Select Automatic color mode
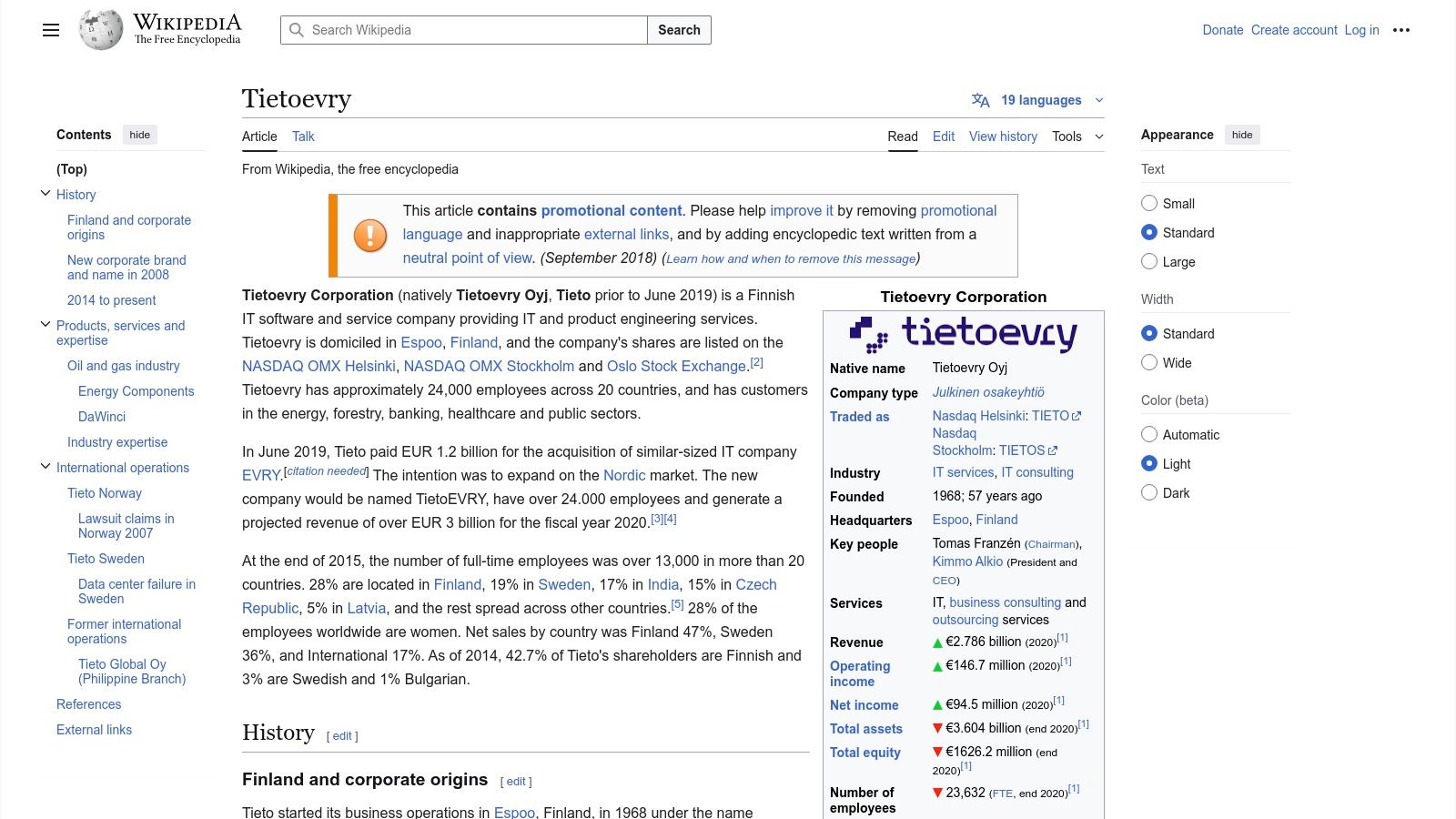Viewport: 1456px width, 819px height. pyautogui.click(x=1149, y=434)
